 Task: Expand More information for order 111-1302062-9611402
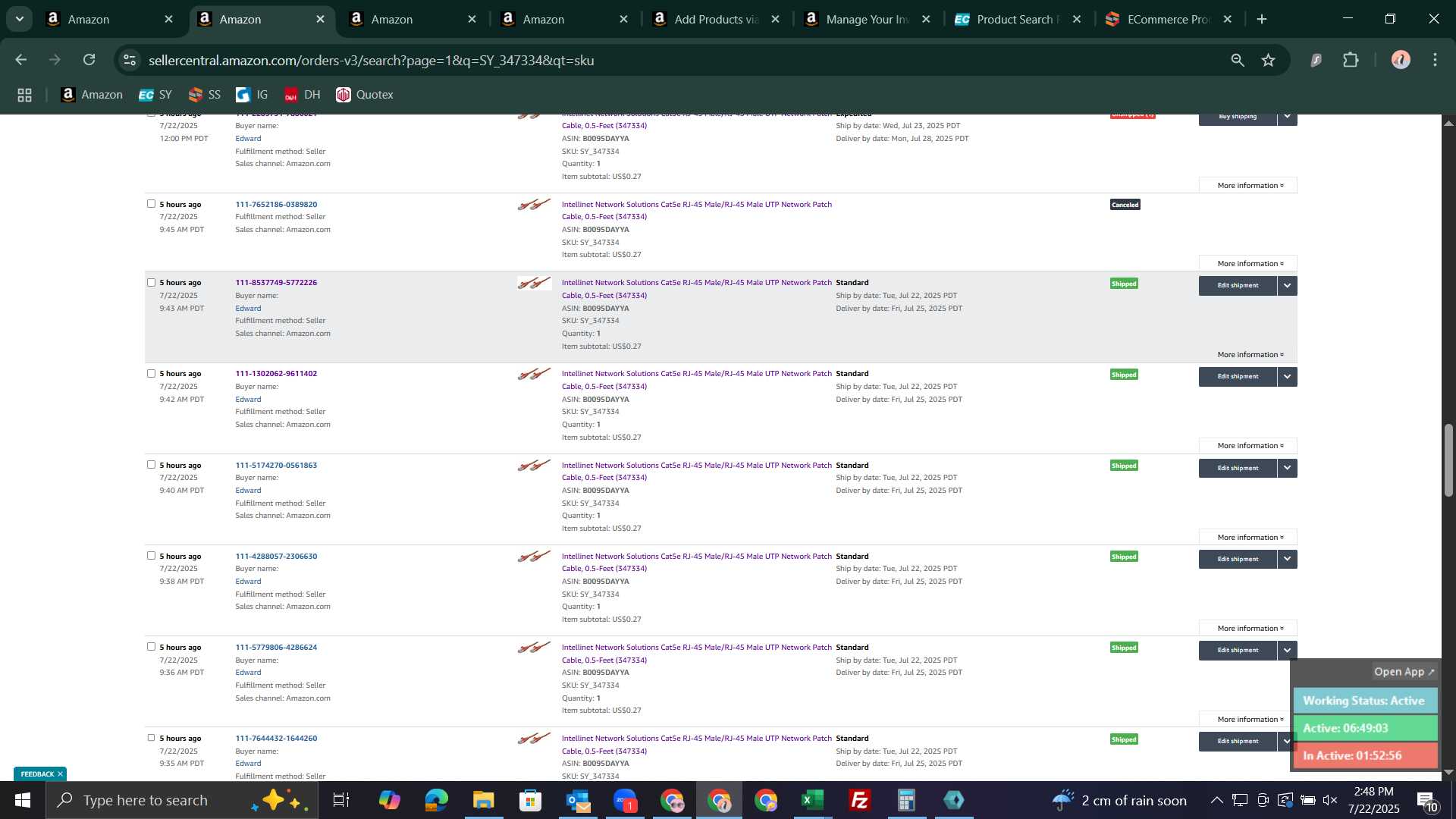point(1248,445)
